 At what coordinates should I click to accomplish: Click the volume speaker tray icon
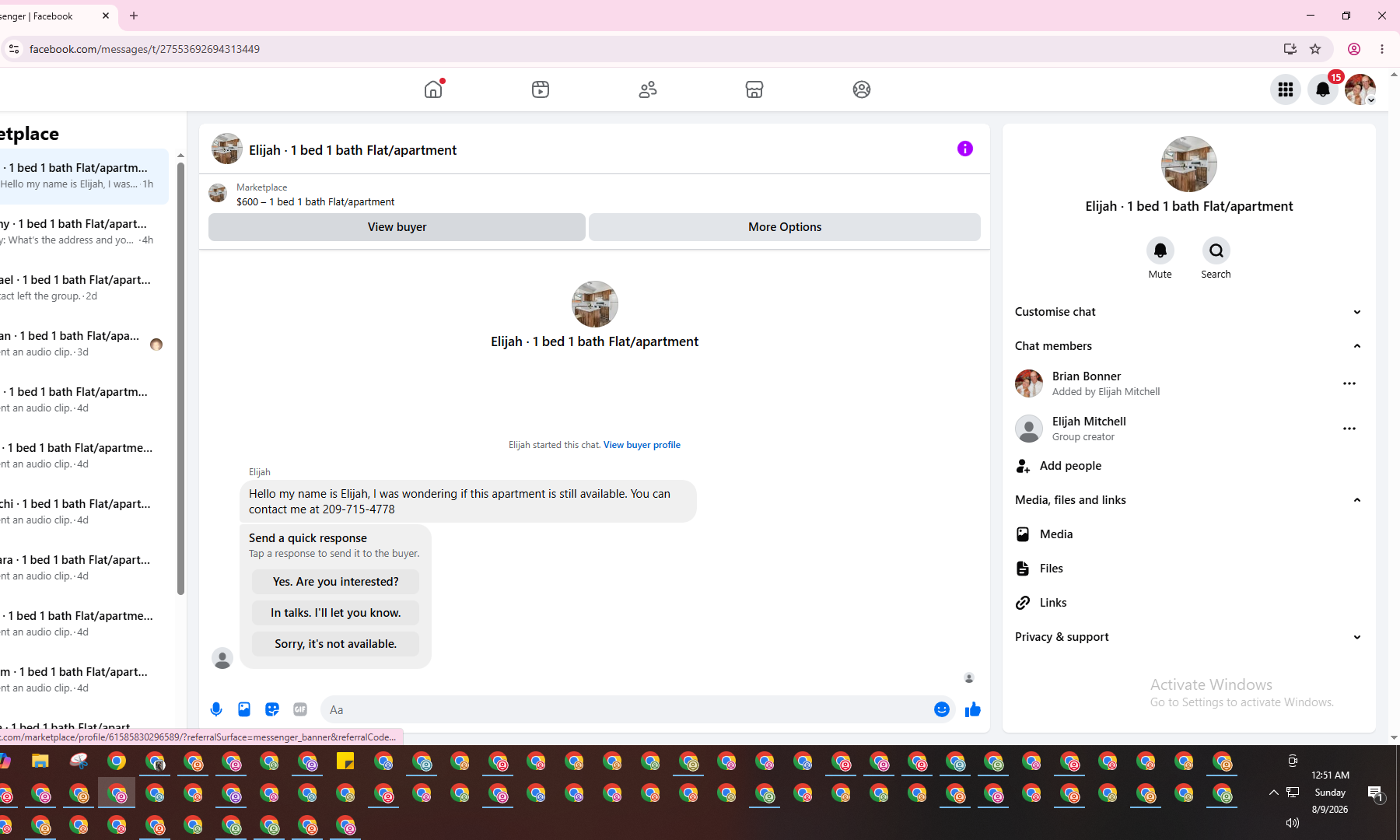tap(1293, 823)
